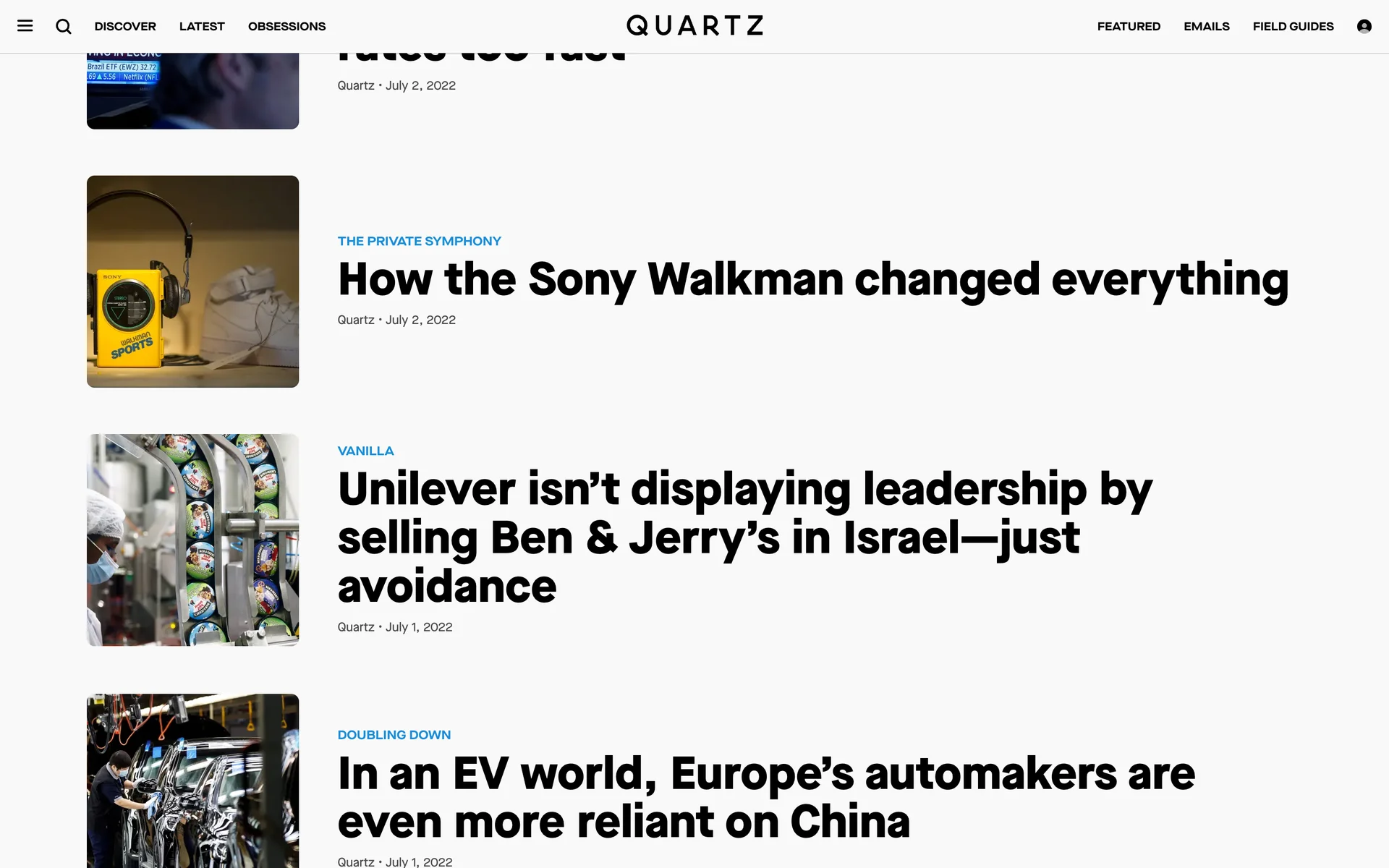This screenshot has width=1389, height=868.
Task: Open the Sony Walkman article headline
Action: tap(812, 279)
